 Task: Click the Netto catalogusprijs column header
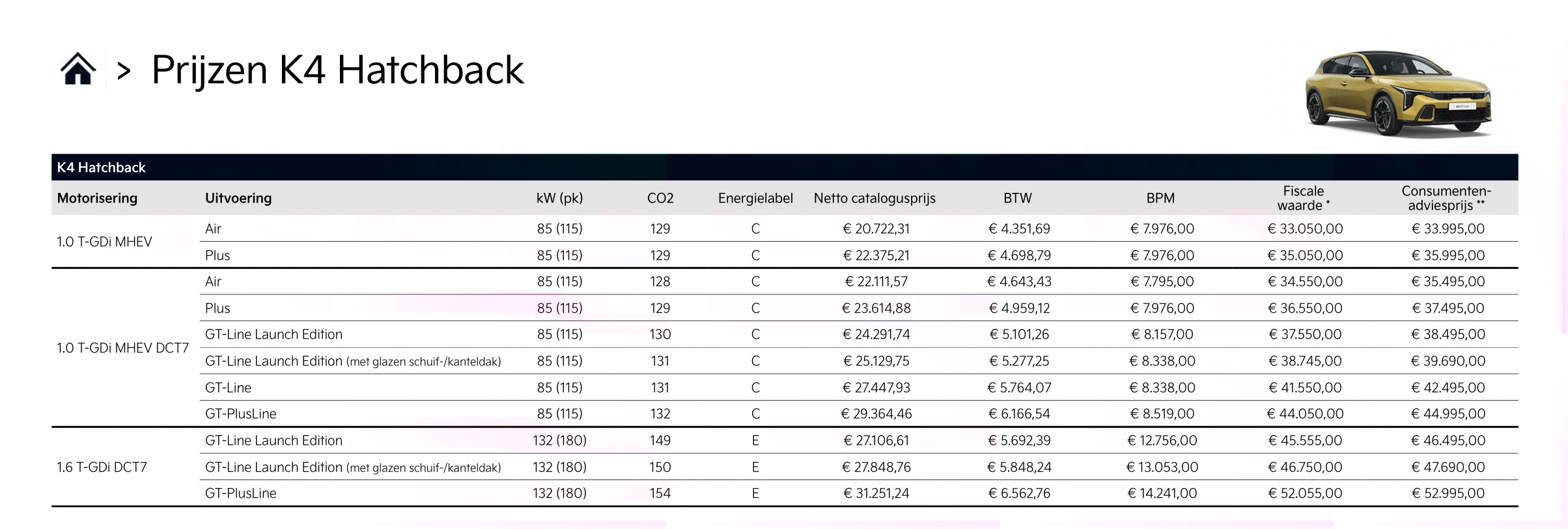[875, 198]
